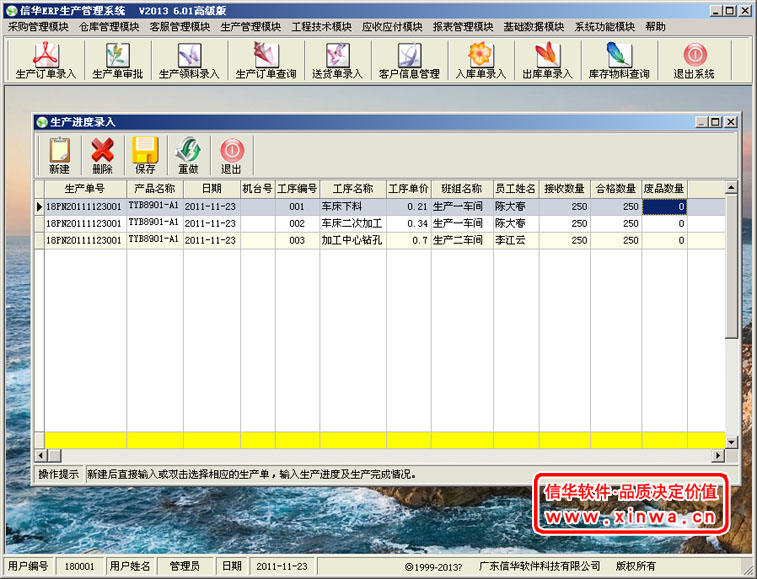Open the 客服管理模块 menu
The width and height of the screenshot is (757, 579).
coord(180,27)
